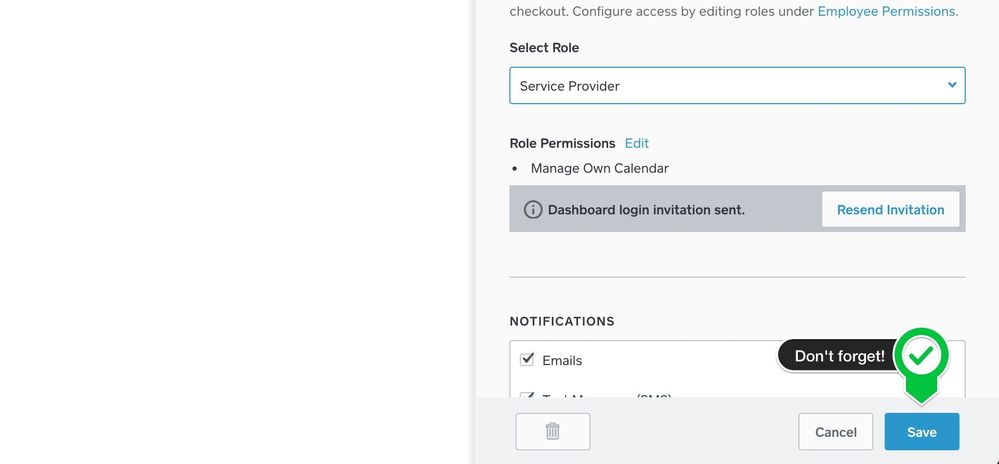Click the role dropdown chevron arrow

coord(952,86)
